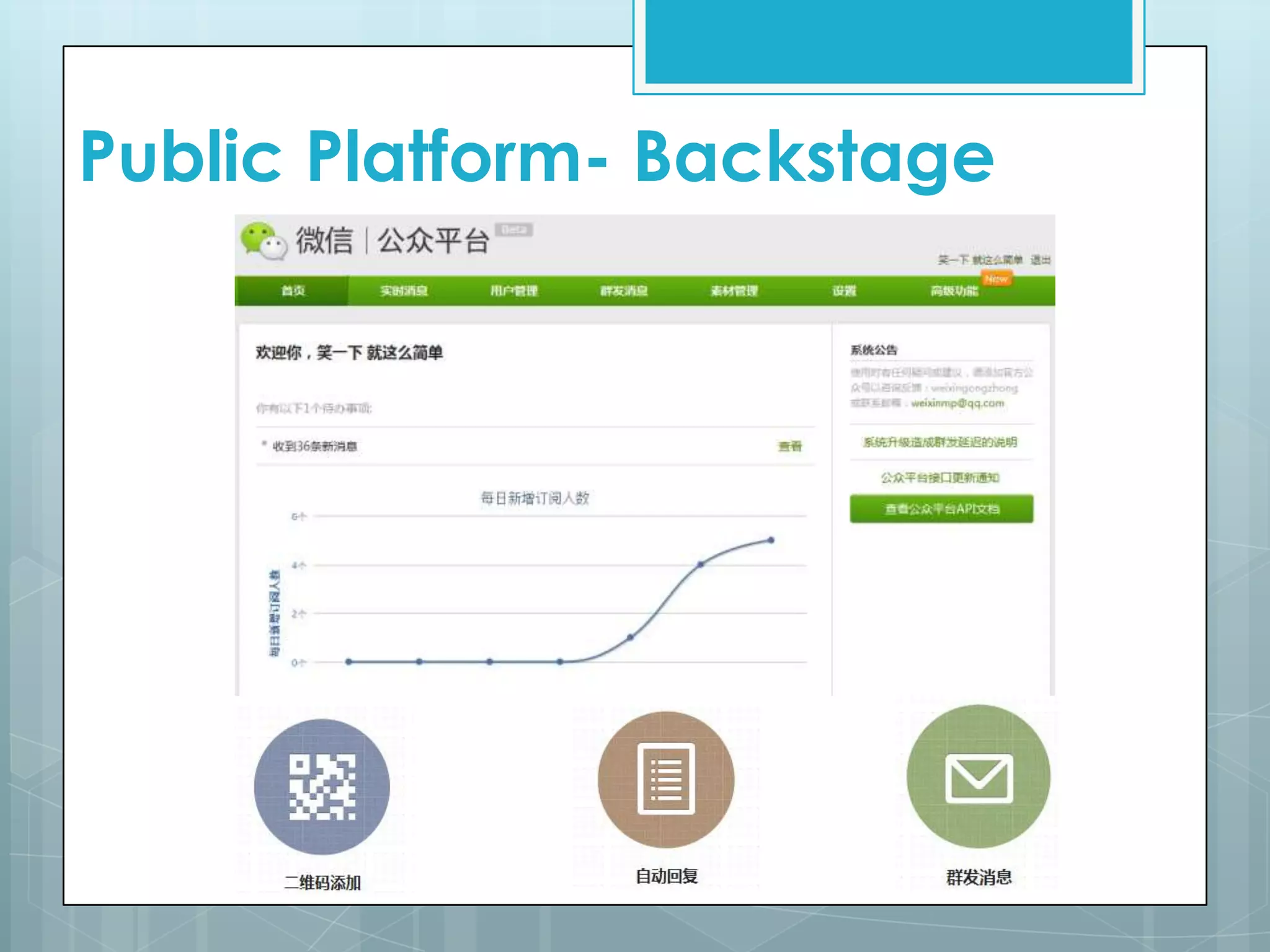The image size is (1270, 952).
Task: Open the weixinmp@qq.com email link
Action: 957,403
